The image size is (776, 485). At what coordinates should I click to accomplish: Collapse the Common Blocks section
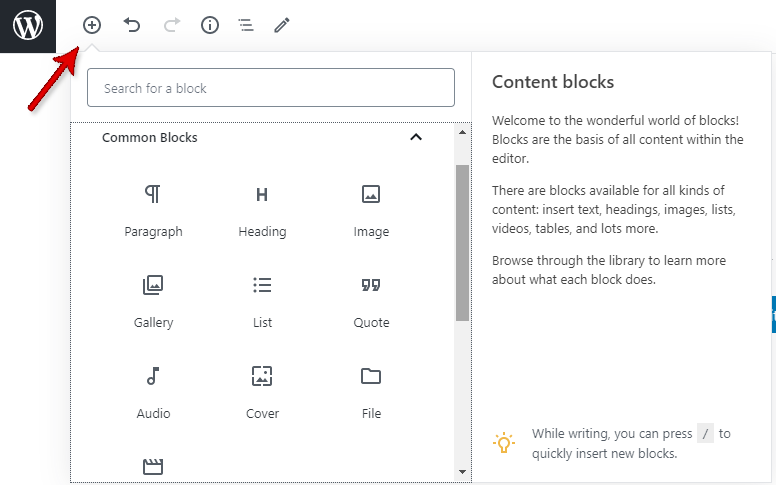(x=416, y=137)
